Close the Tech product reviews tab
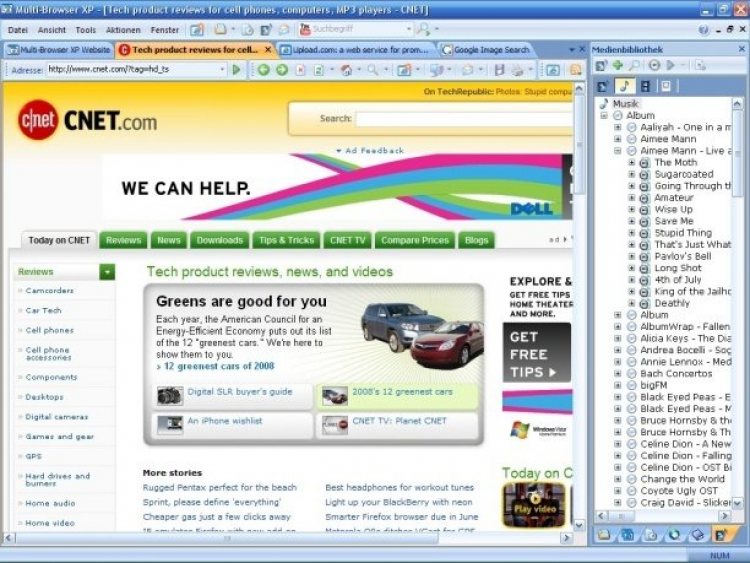This screenshot has height=563, width=750. (268, 50)
